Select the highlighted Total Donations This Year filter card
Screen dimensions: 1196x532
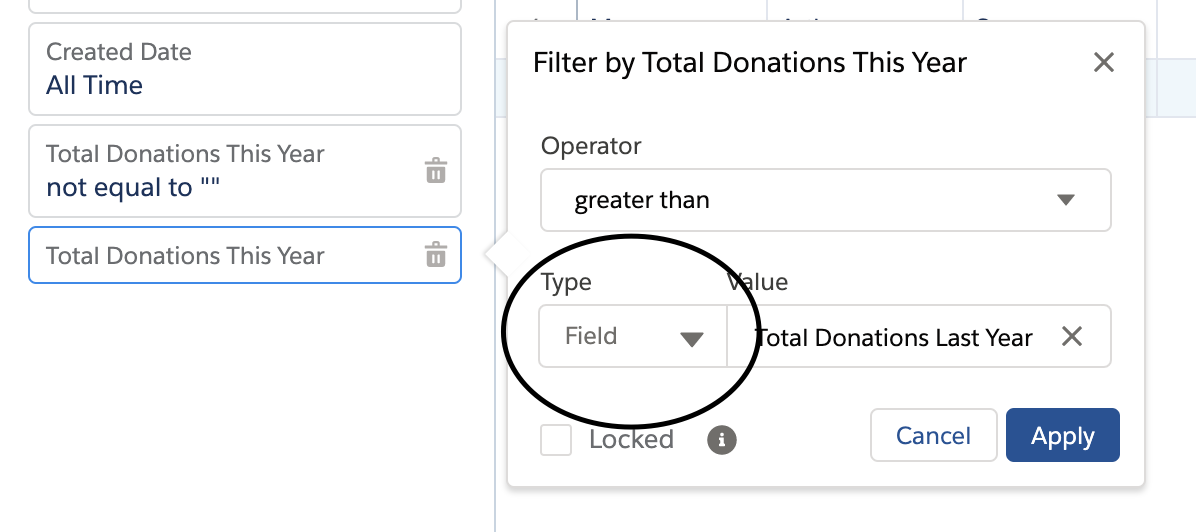pos(245,255)
